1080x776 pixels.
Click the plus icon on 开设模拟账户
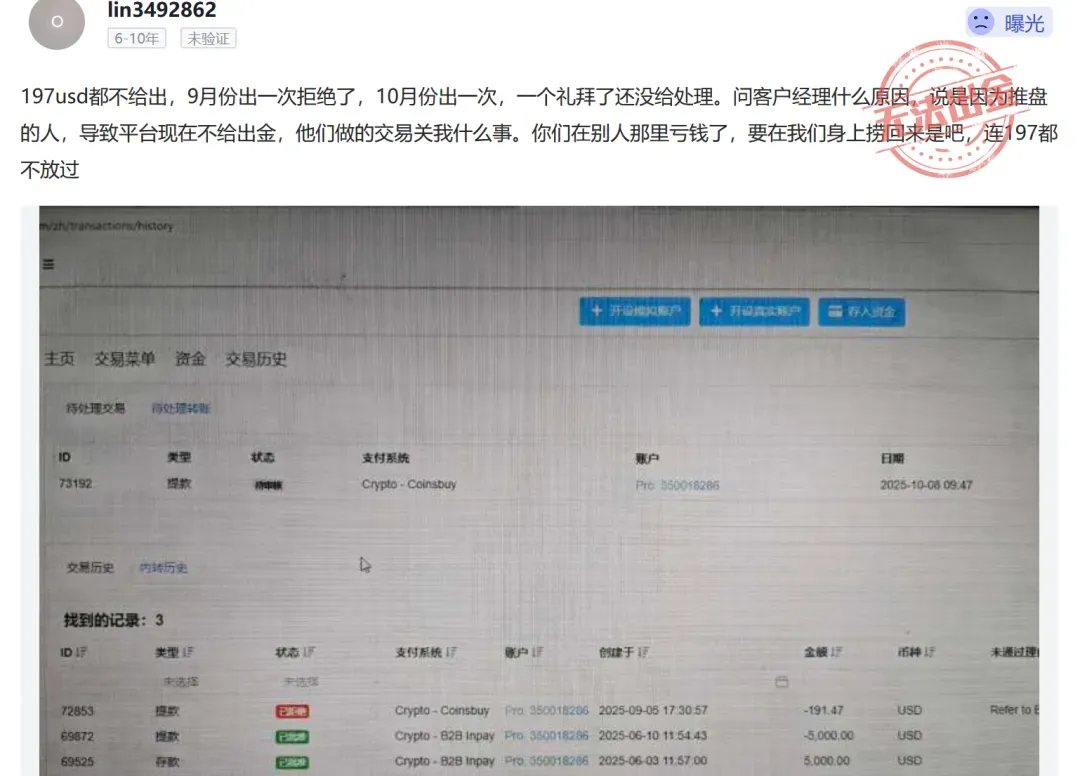point(596,311)
